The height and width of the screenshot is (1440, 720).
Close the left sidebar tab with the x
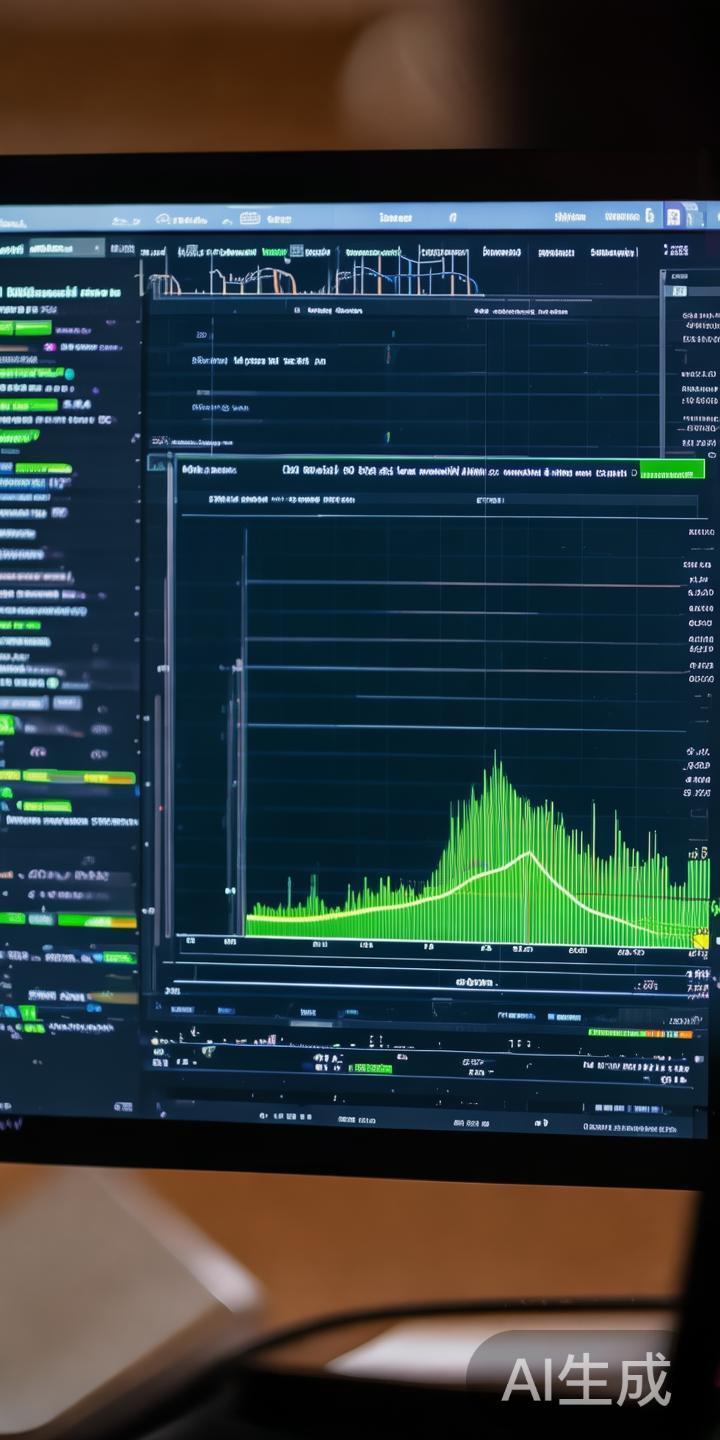click(x=96, y=247)
